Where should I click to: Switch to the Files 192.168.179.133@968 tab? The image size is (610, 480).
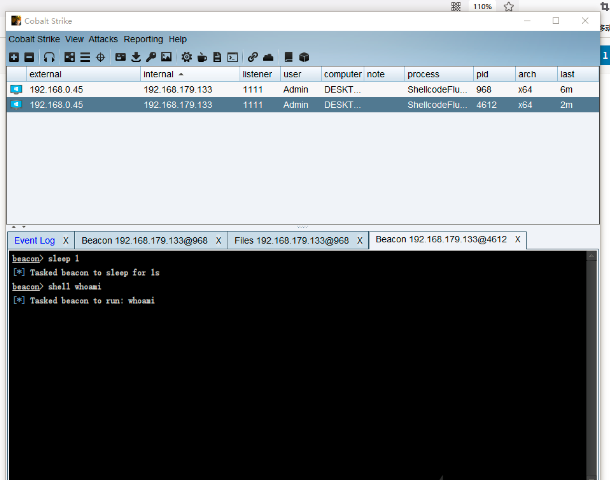point(291,241)
